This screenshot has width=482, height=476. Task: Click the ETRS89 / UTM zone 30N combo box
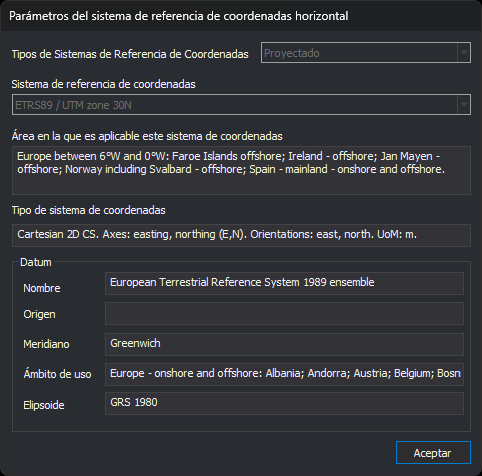click(241, 104)
